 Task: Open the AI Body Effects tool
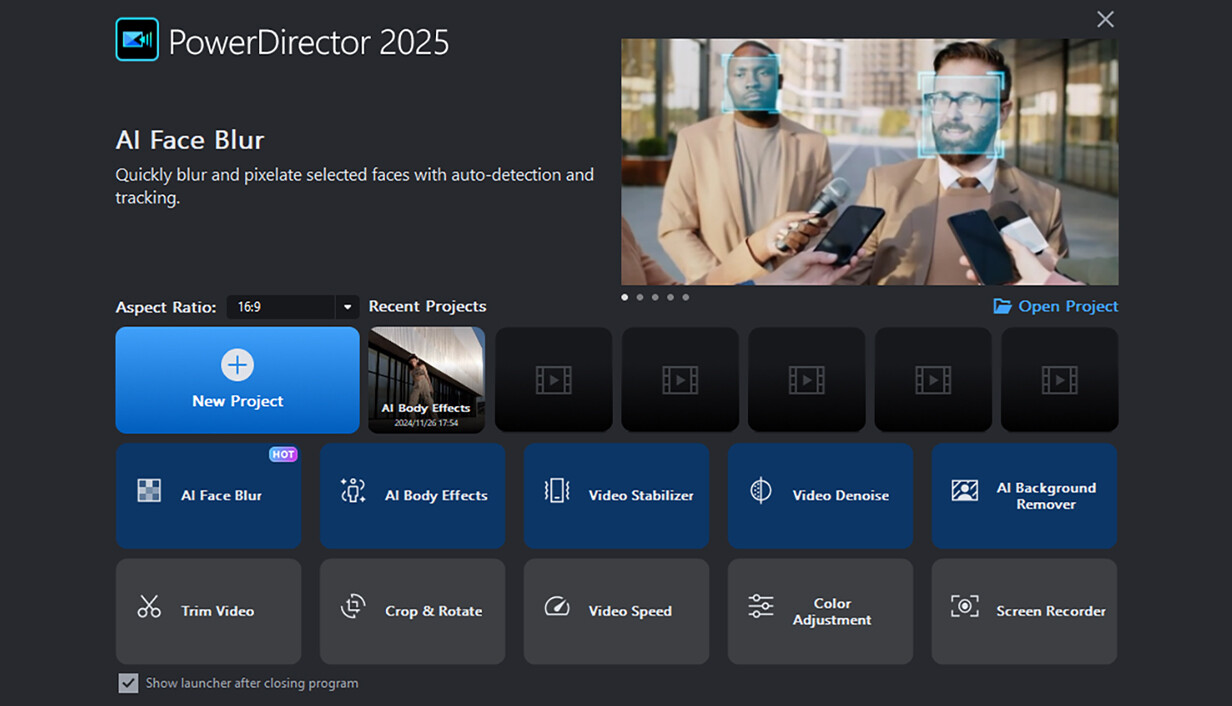click(412, 495)
